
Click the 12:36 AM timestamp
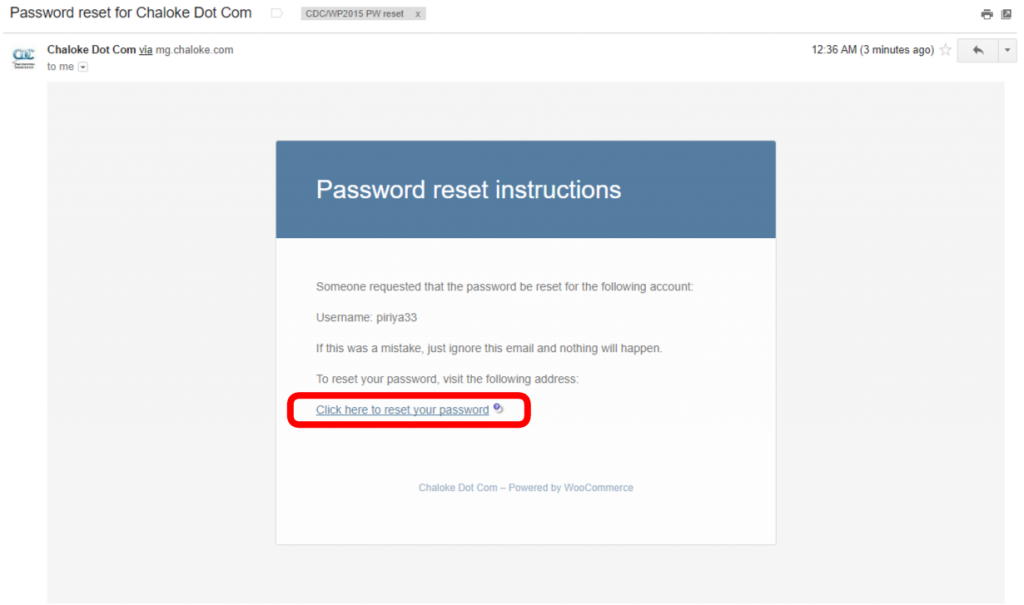tap(872, 50)
